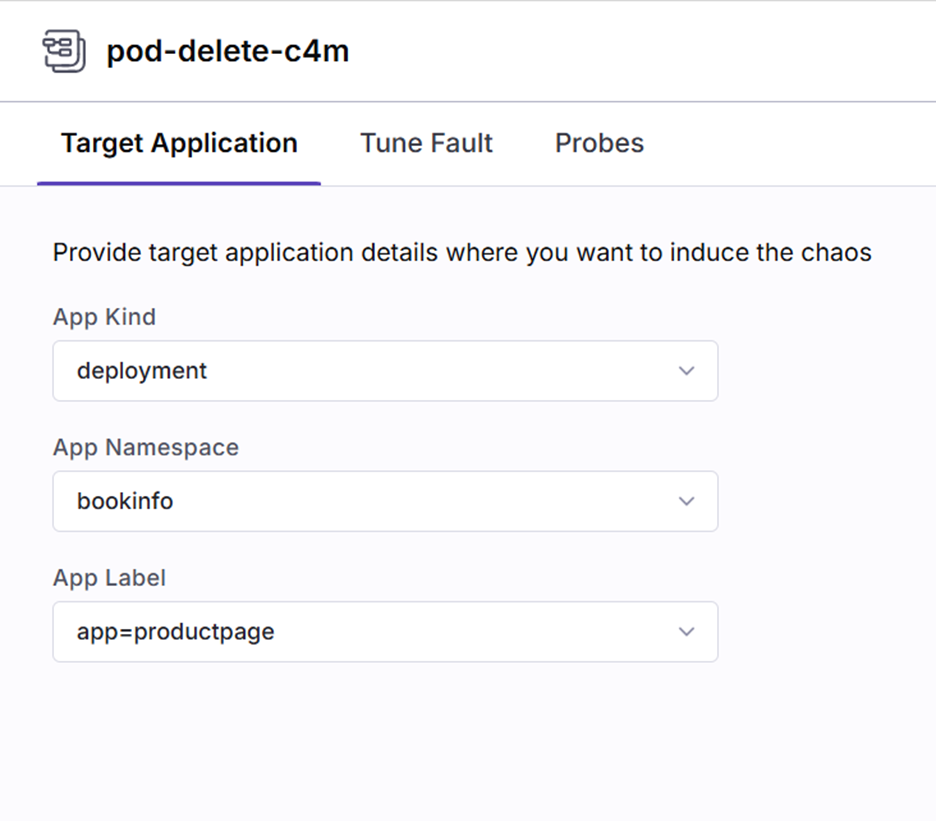Click the 'bookinfo' namespace value
This screenshot has height=821, width=936.
(x=125, y=501)
